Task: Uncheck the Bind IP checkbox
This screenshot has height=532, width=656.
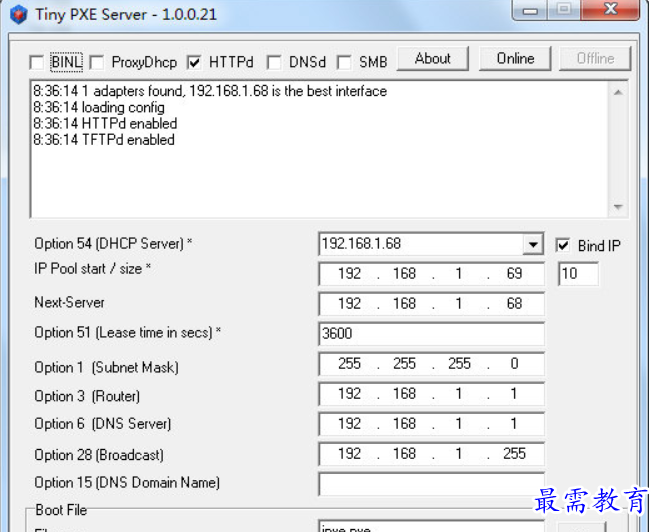Action: (x=563, y=245)
